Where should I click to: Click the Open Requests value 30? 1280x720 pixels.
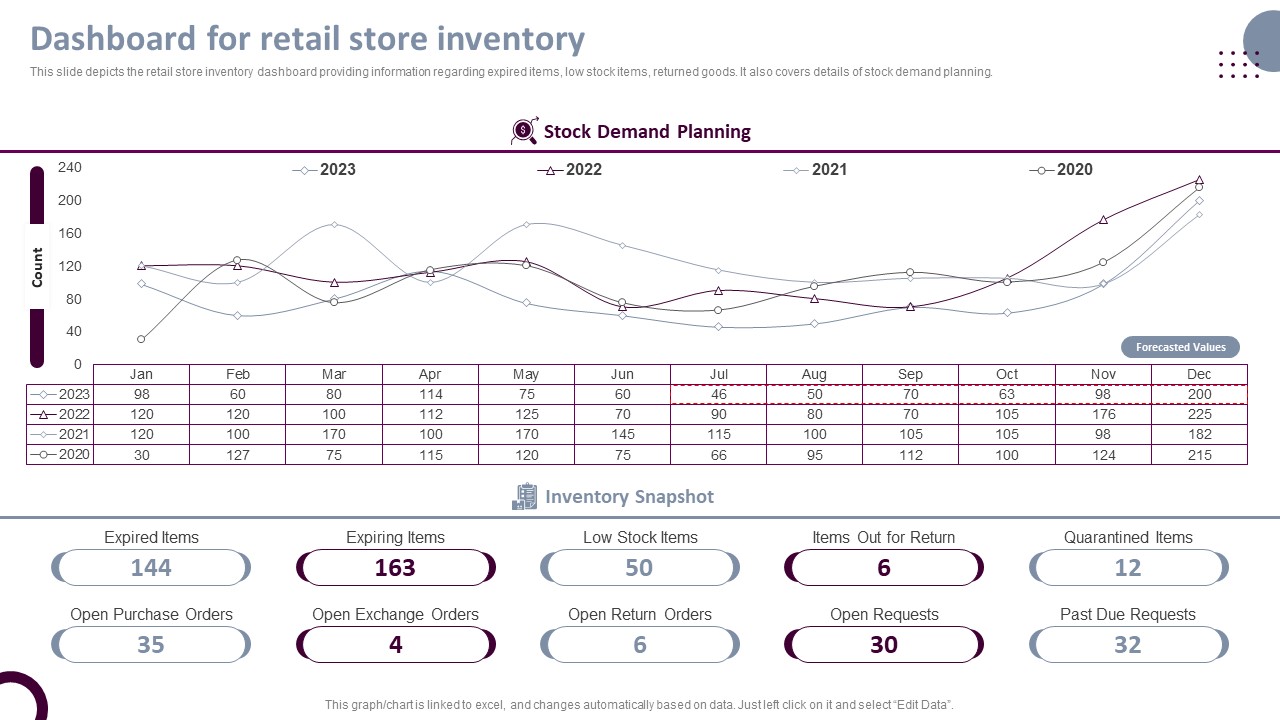pyautogui.click(x=884, y=645)
